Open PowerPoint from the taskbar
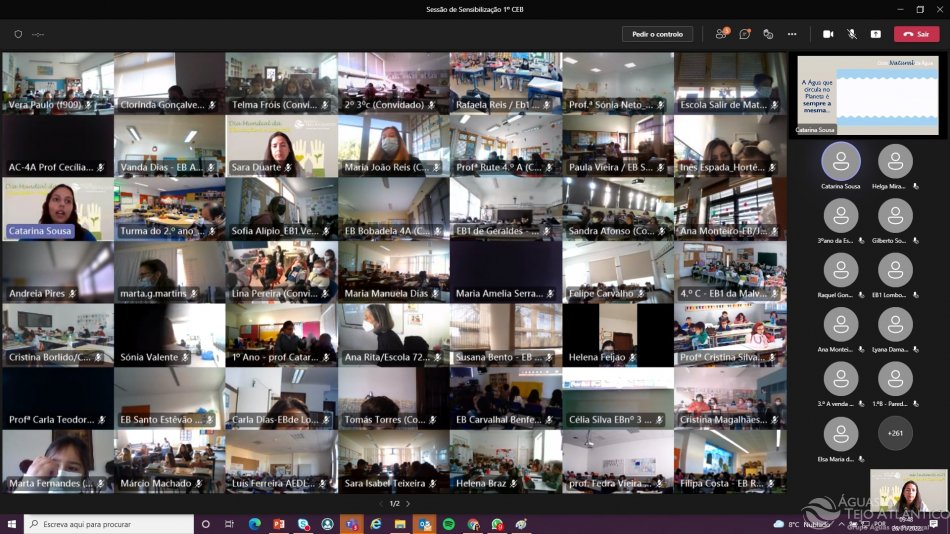This screenshot has height=534, width=950. pyautogui.click(x=279, y=524)
